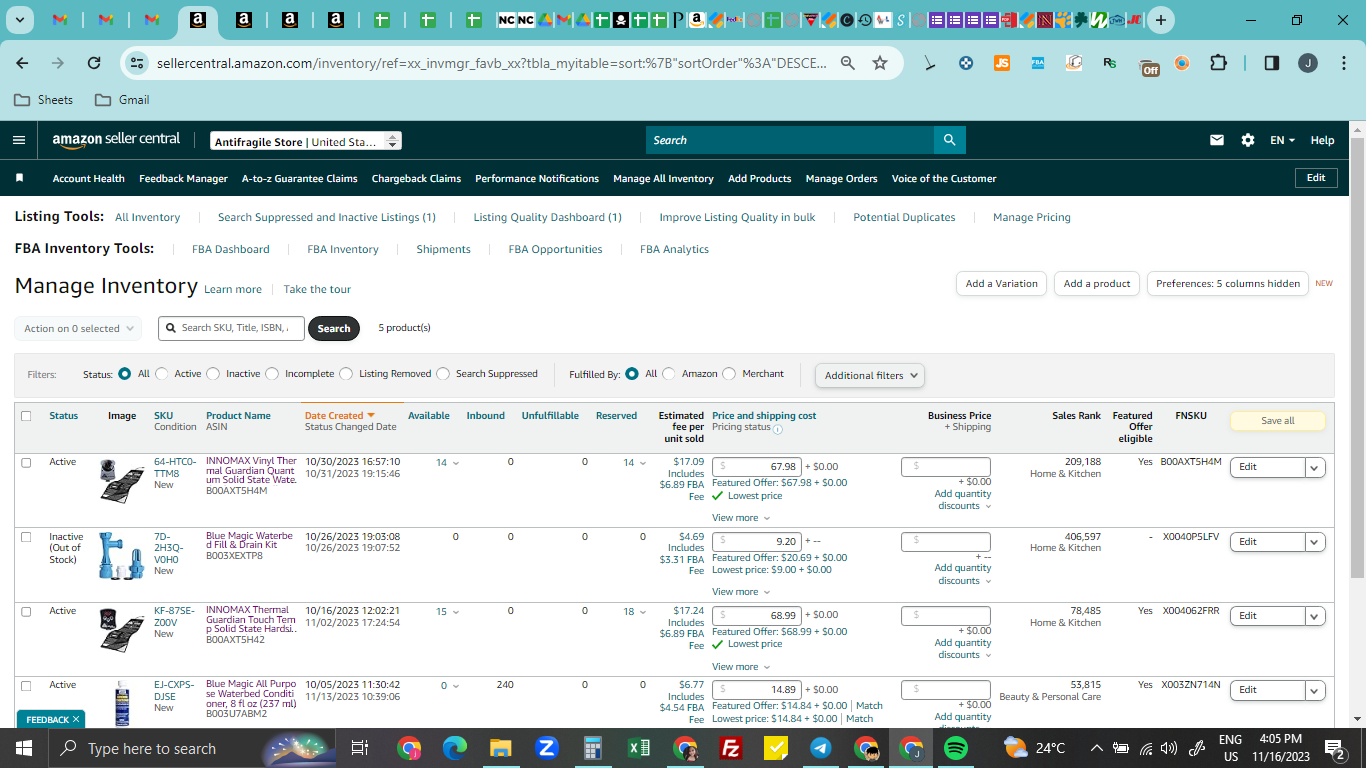Image resolution: width=1366 pixels, height=768 pixels.
Task: Open the Edit dropdown arrow for SKU 64-HTC0-TTM8
Action: 1315,467
